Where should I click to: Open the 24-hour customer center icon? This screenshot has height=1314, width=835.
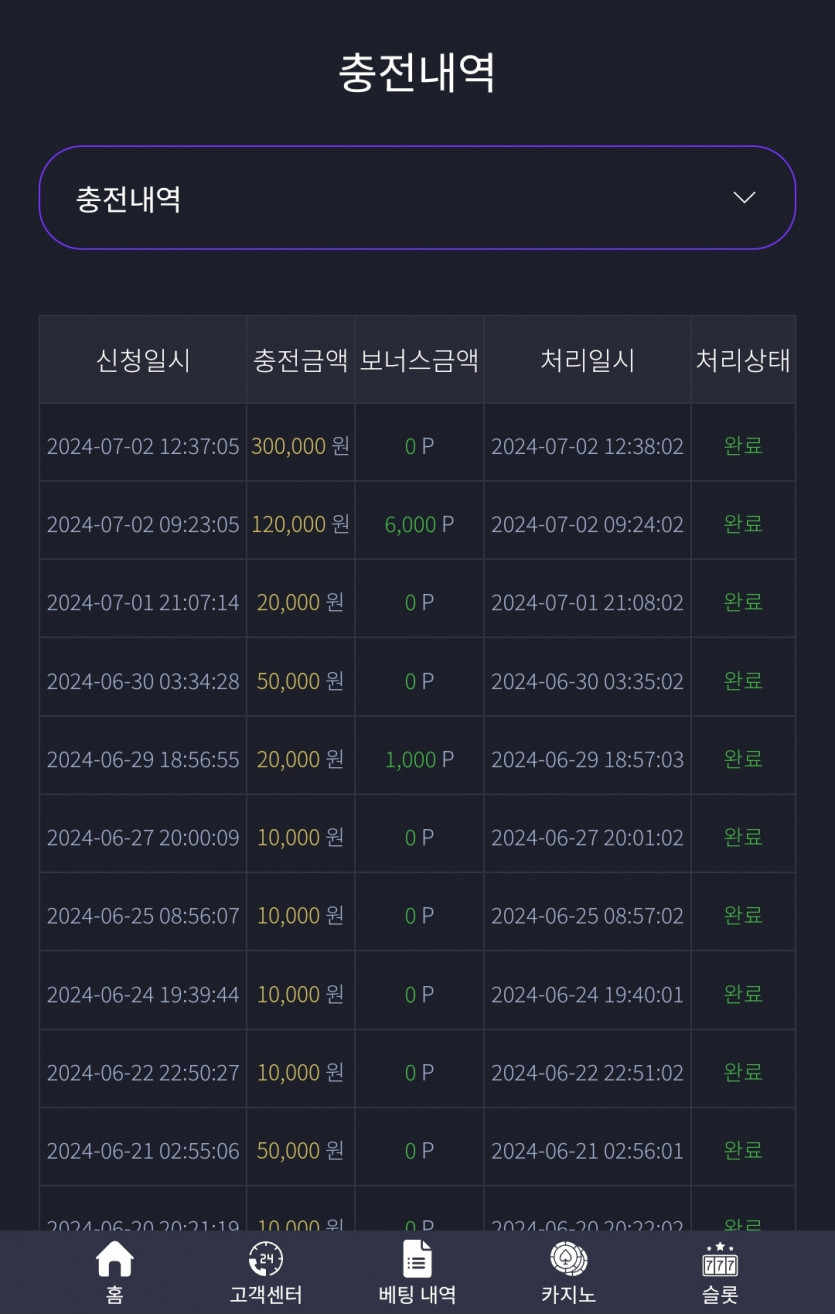(x=266, y=1259)
